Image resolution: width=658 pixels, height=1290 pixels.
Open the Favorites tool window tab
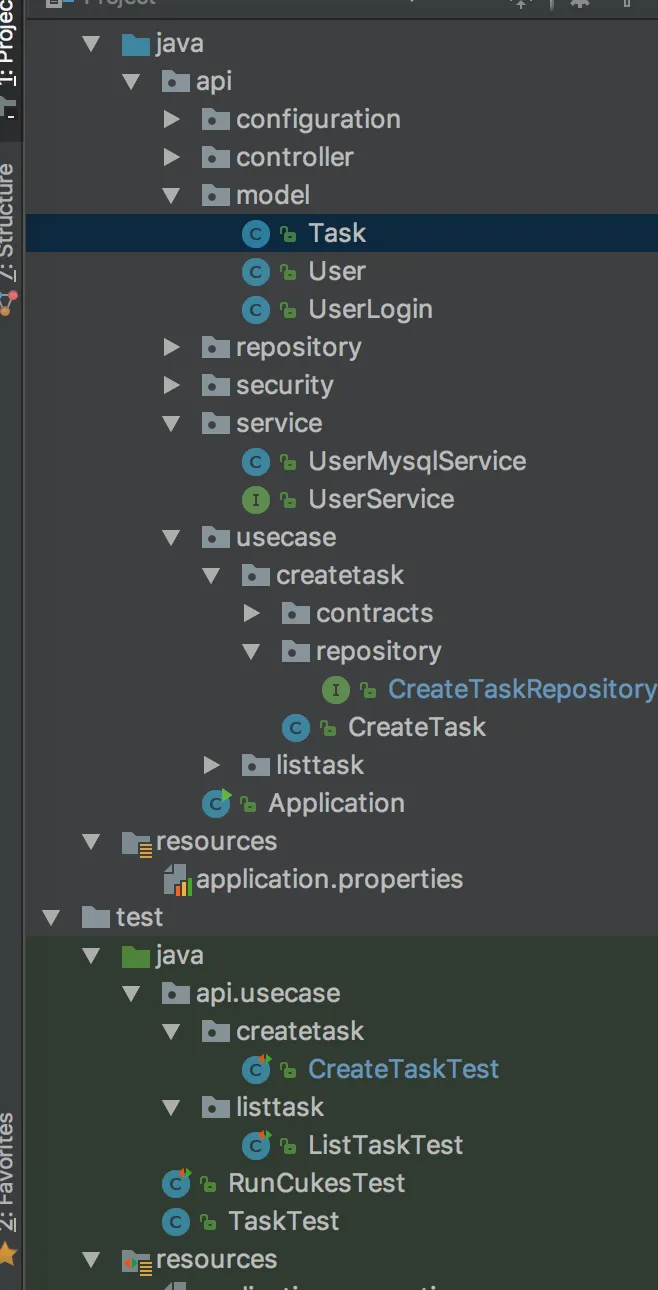(x=8, y=1170)
